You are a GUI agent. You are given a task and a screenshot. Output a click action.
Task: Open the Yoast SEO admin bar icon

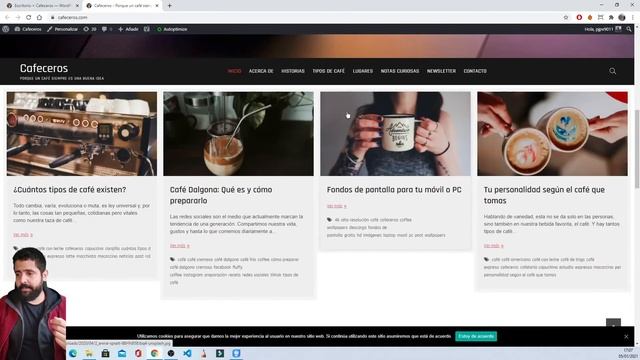[x=147, y=29]
